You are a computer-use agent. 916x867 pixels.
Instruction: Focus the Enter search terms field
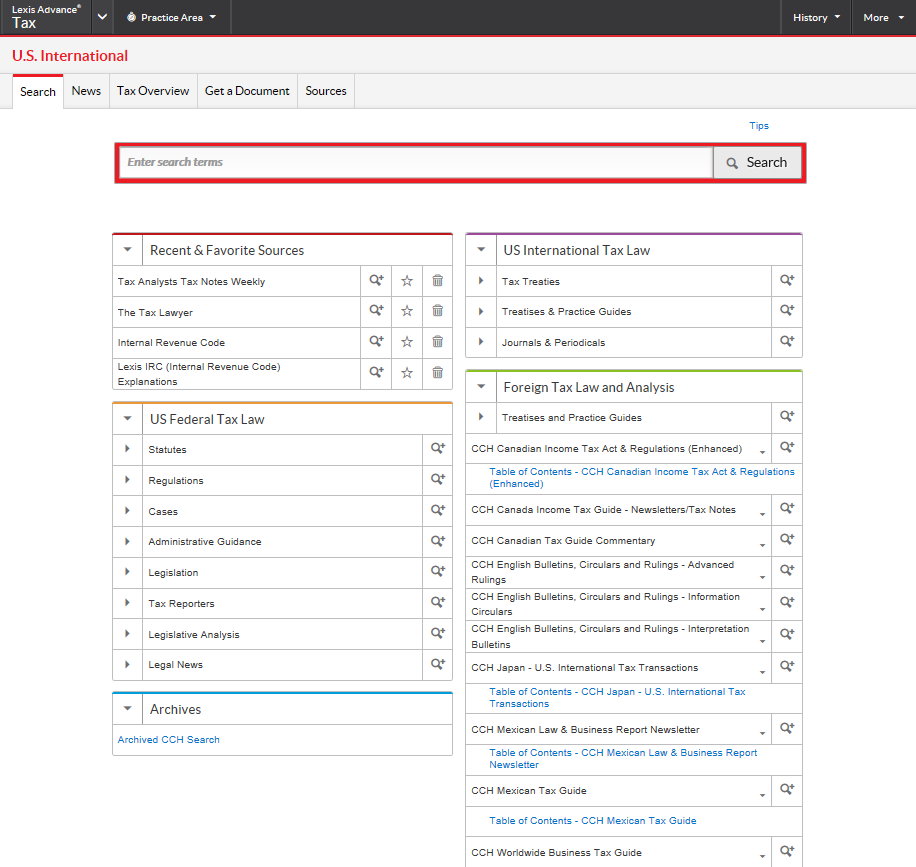[x=416, y=162]
